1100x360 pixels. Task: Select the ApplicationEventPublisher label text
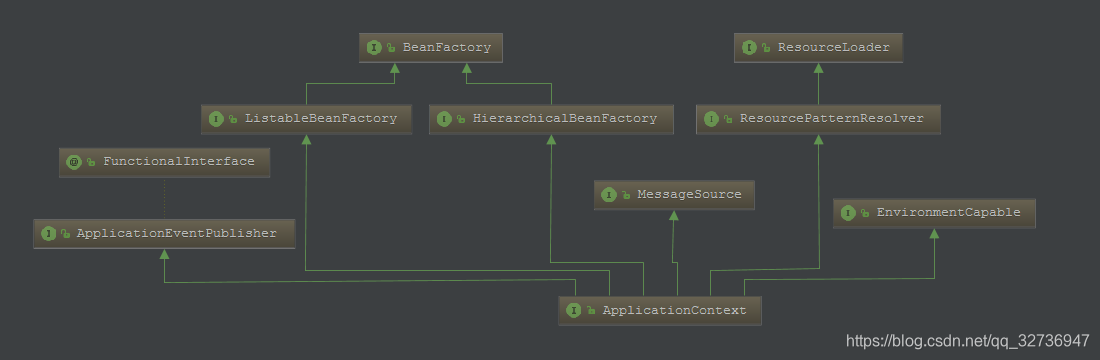pos(177,234)
